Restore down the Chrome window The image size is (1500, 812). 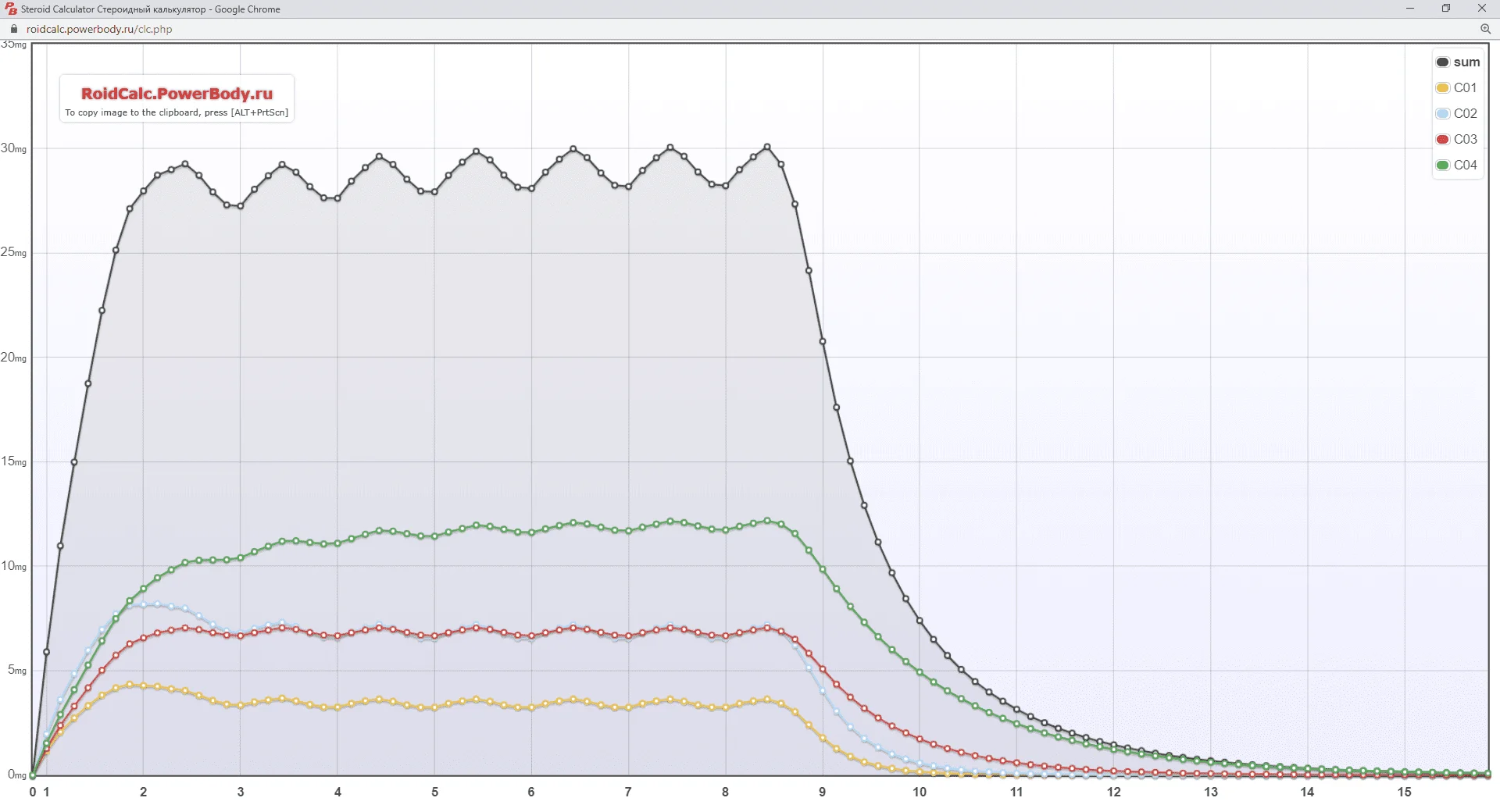pos(1446,9)
